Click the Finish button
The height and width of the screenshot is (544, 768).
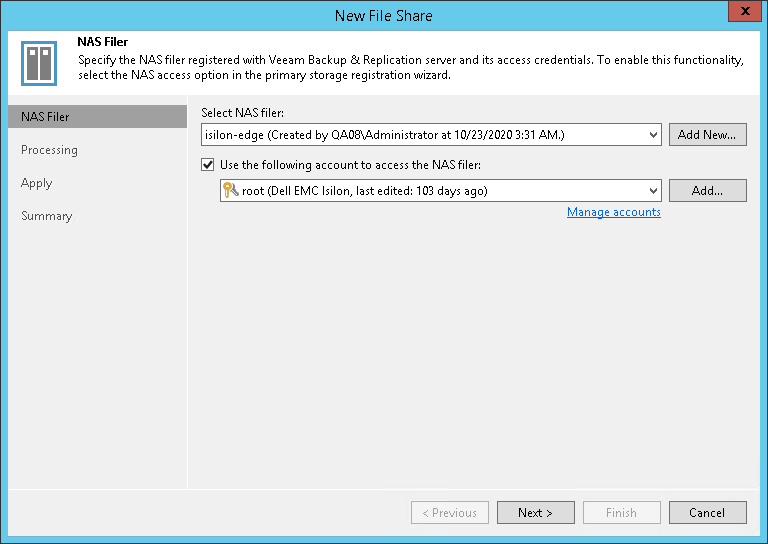621,513
